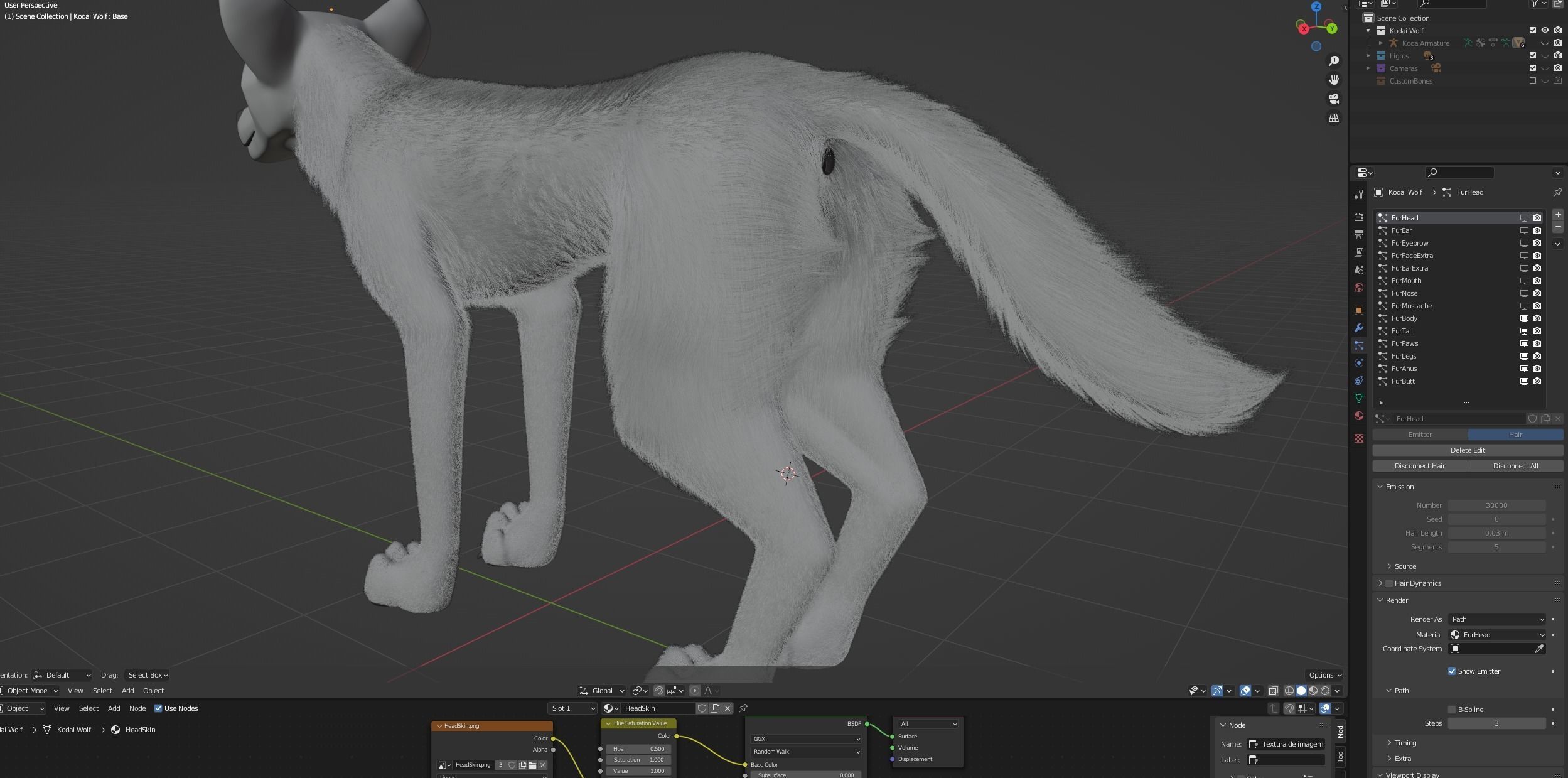Hide Kodai Wolf collection with eye icon
Screen dimensions: 1568x778
(x=1545, y=30)
